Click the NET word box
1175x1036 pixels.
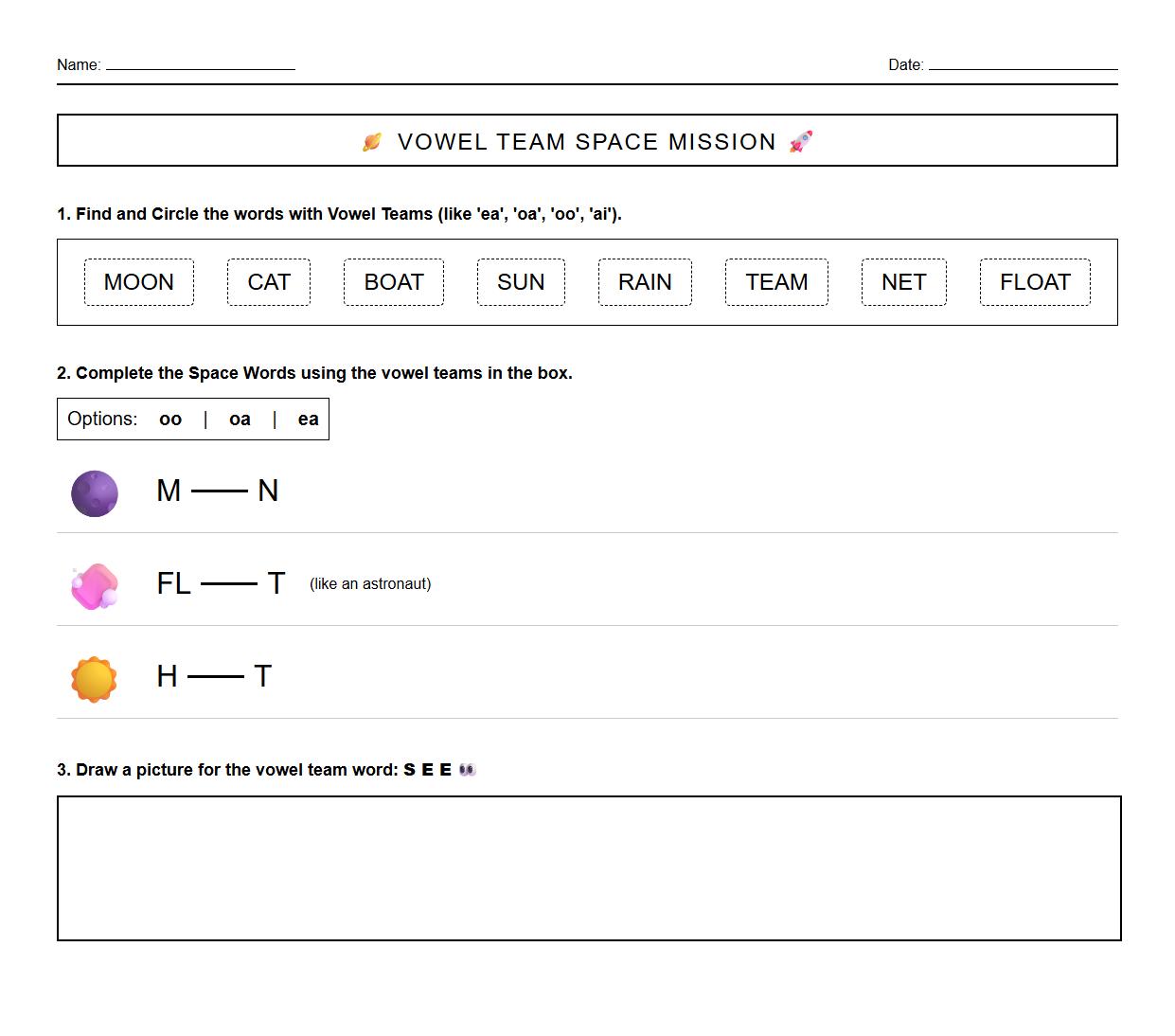click(x=903, y=281)
